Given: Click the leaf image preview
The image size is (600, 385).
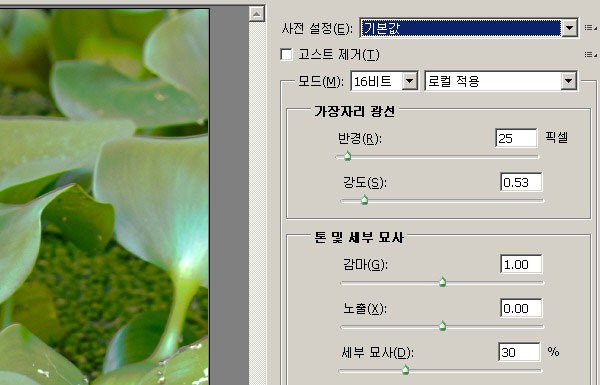Looking at the screenshot, I should 104,197.
